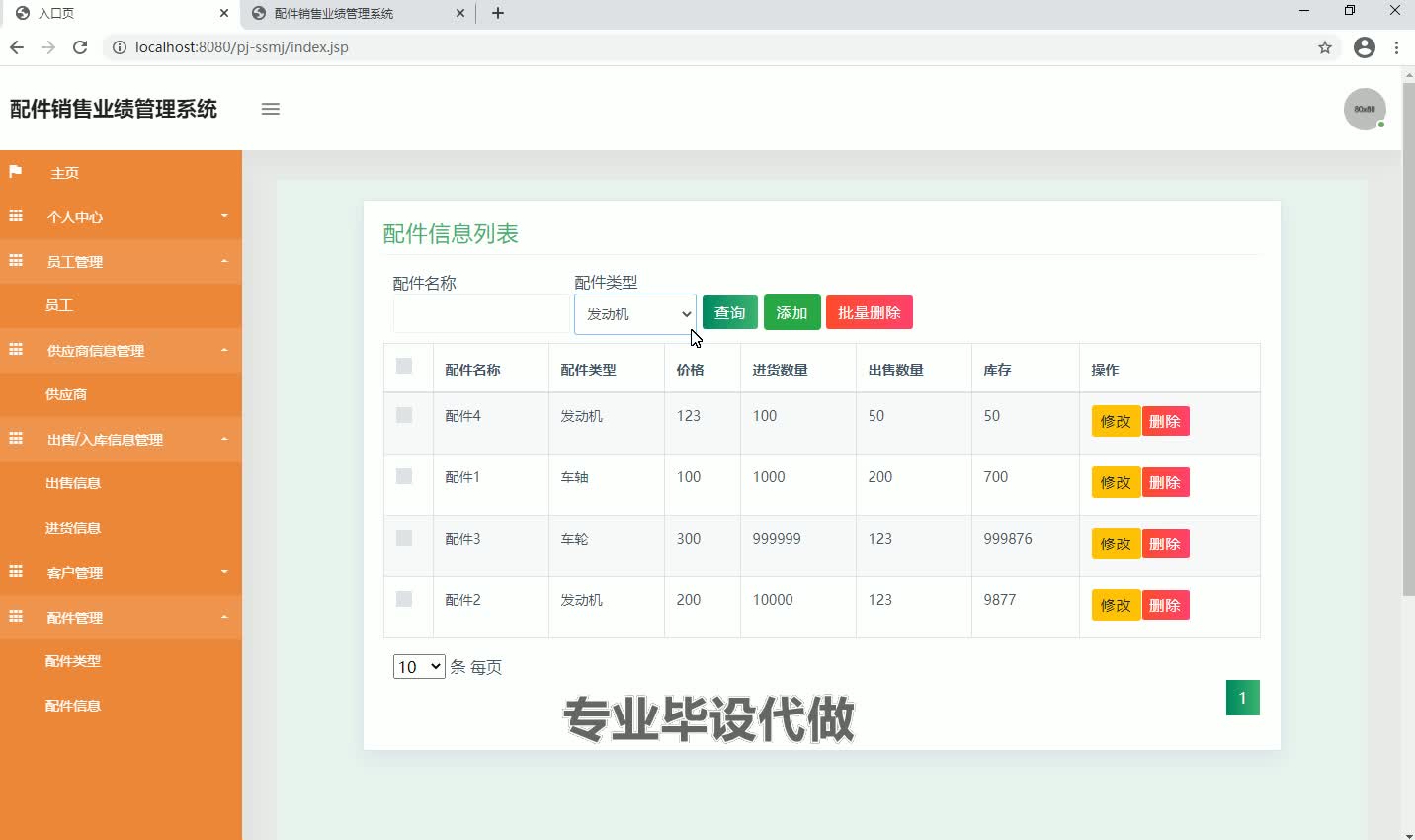Image resolution: width=1415 pixels, height=840 pixels.
Task: Go to pagination page 1
Action: (x=1242, y=698)
